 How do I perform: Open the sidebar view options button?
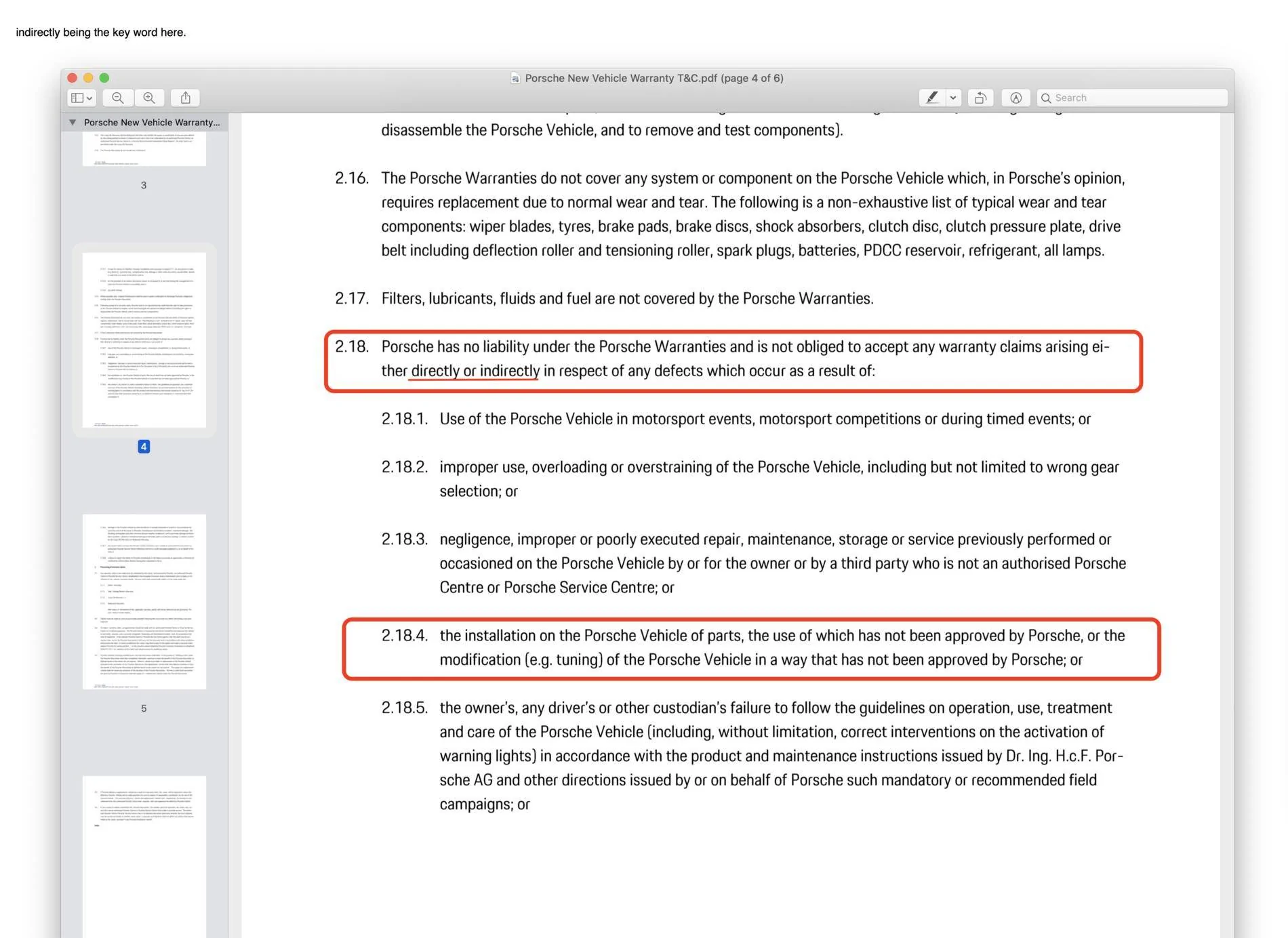click(81, 98)
